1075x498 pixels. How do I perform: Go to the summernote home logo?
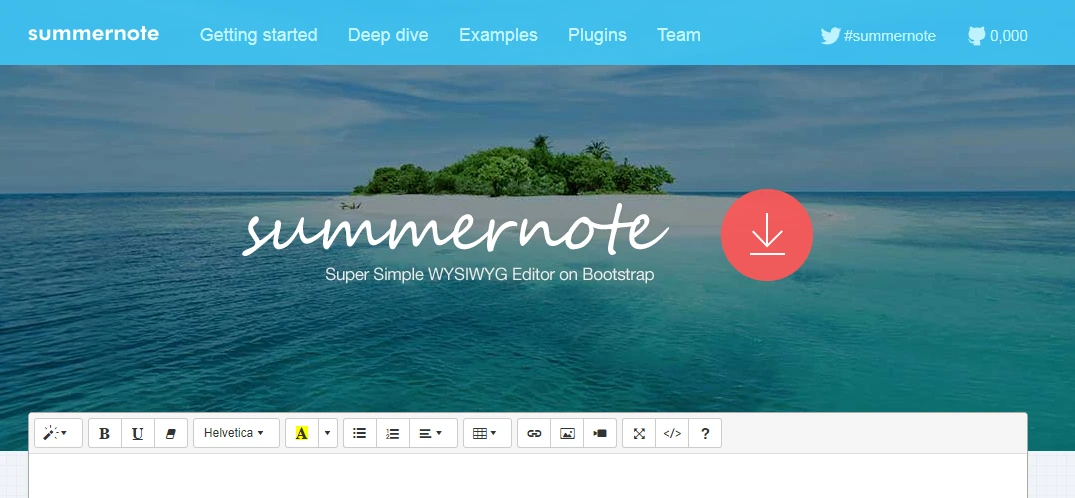click(x=94, y=33)
